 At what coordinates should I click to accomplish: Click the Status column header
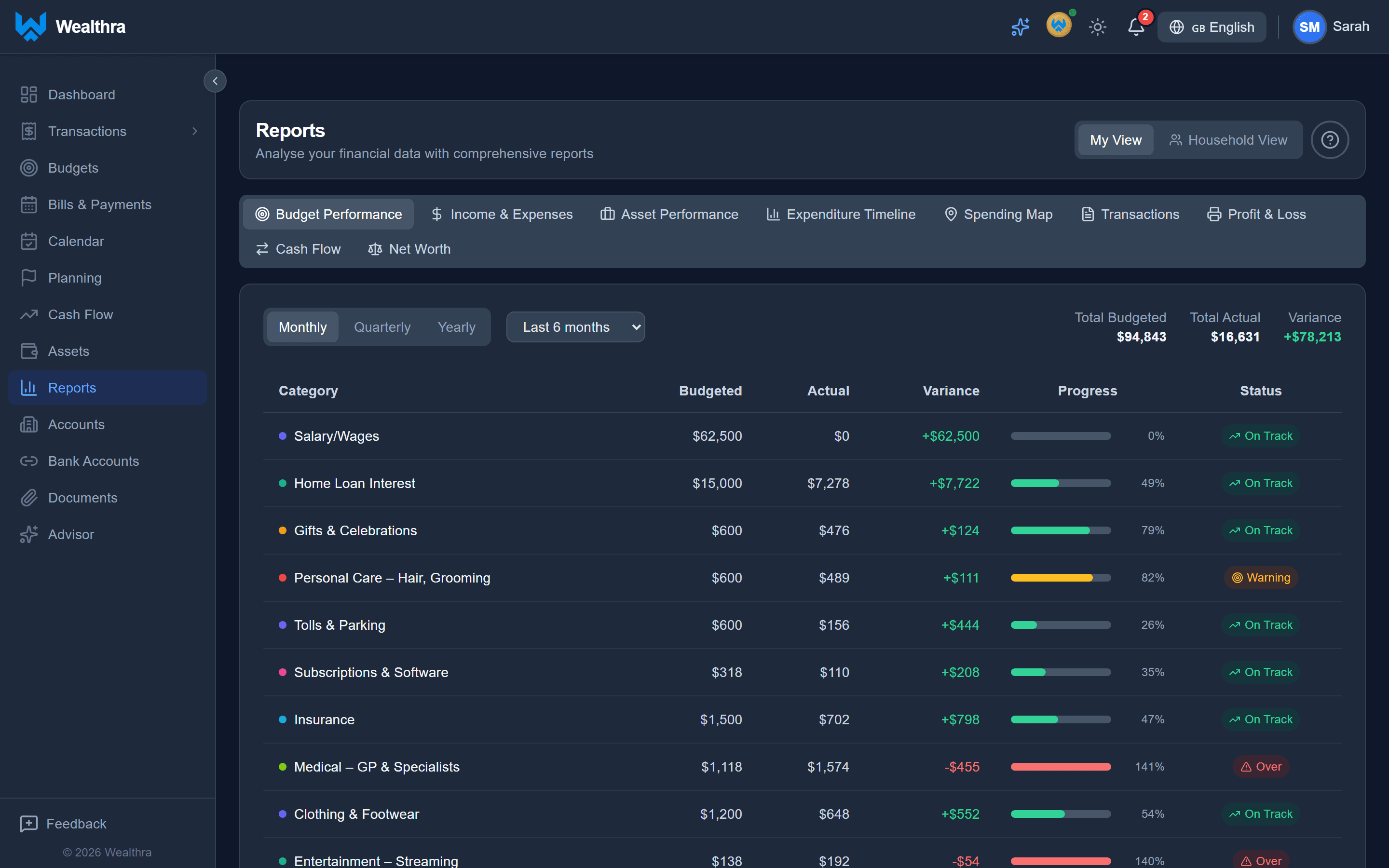[1260, 391]
